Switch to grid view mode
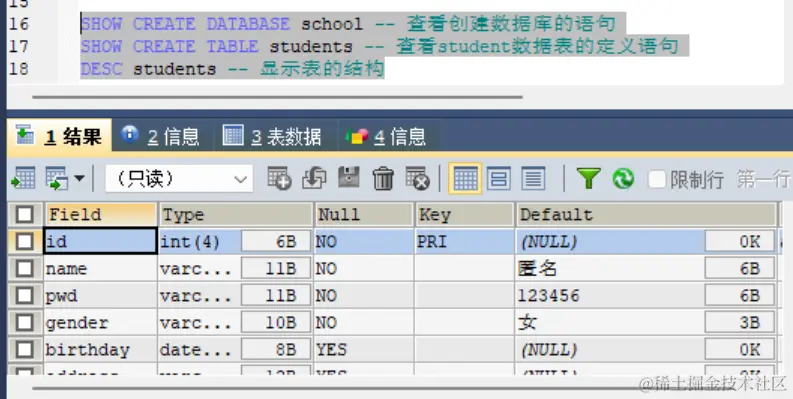The height and width of the screenshot is (399, 793). 465,179
